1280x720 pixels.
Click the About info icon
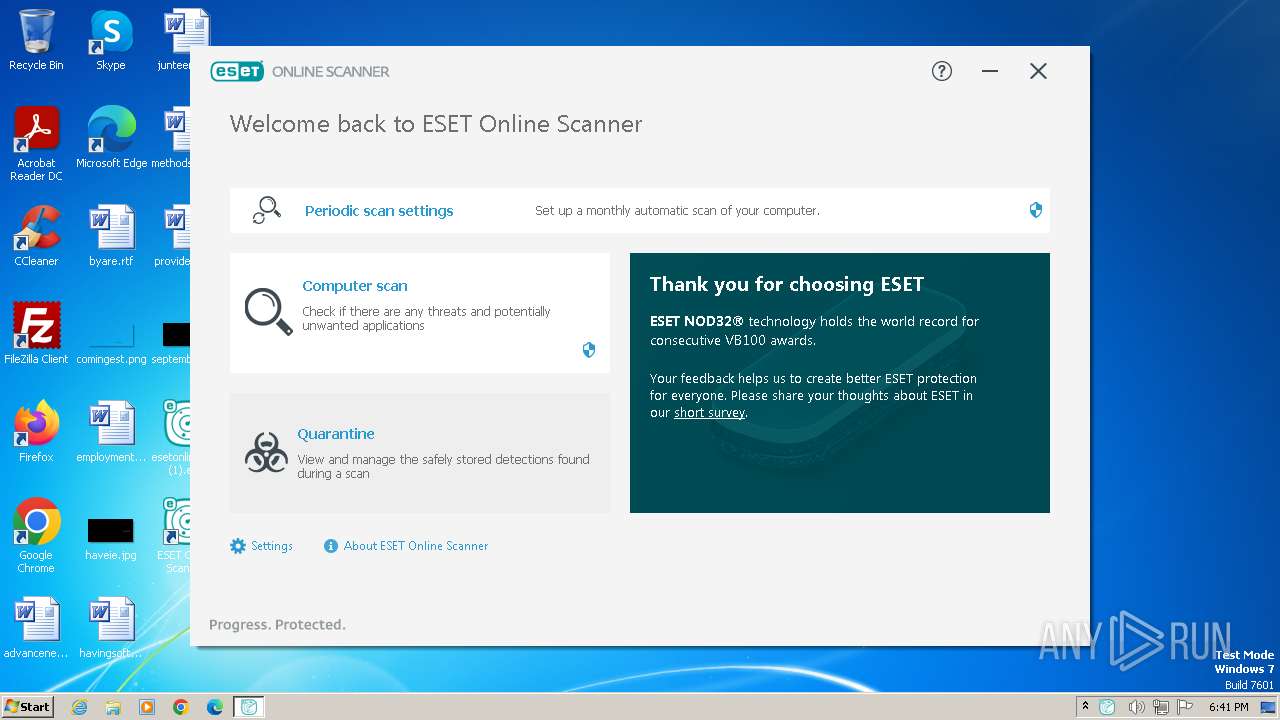point(331,546)
